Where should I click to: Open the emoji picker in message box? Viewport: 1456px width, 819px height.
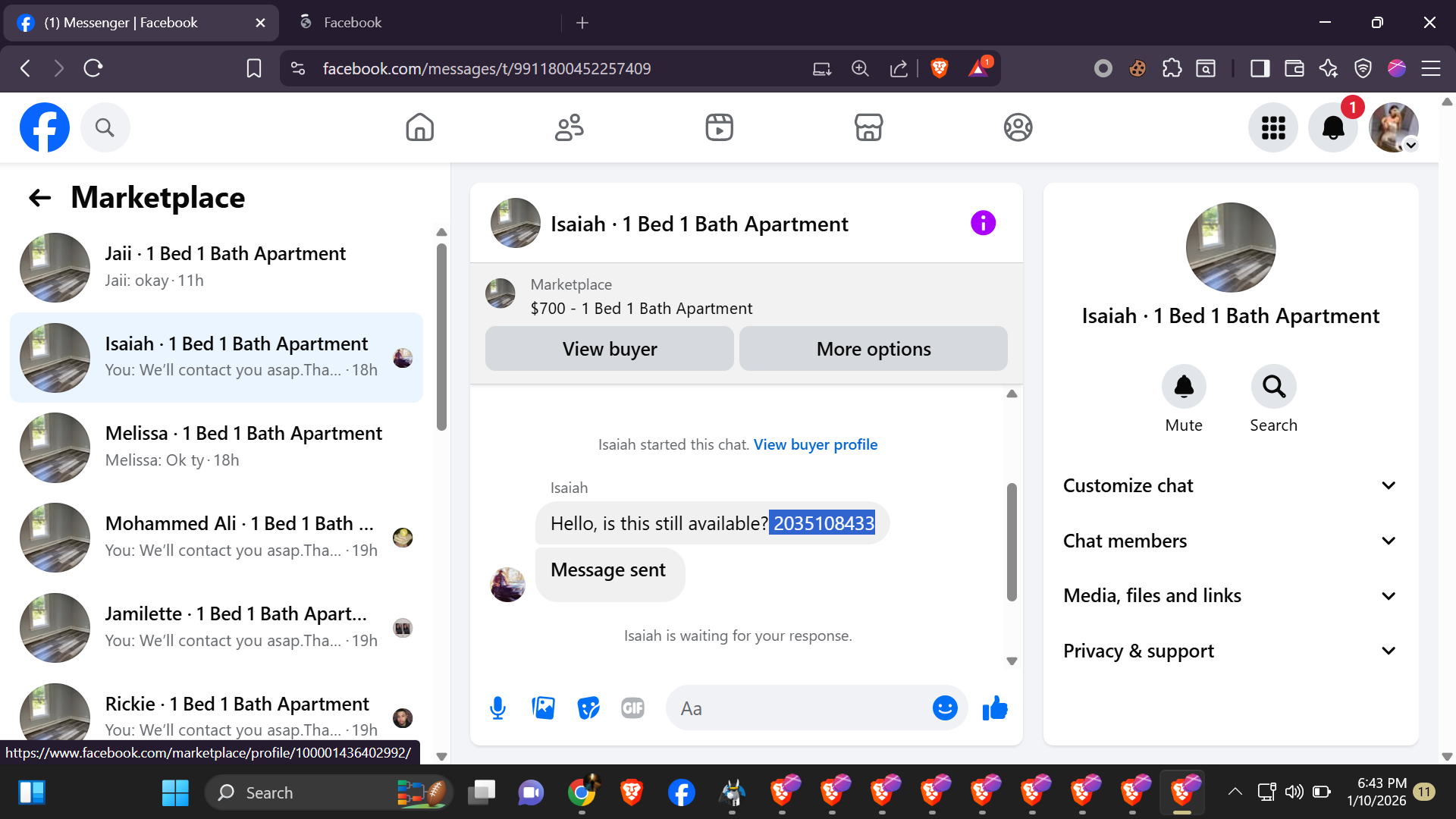tap(945, 708)
